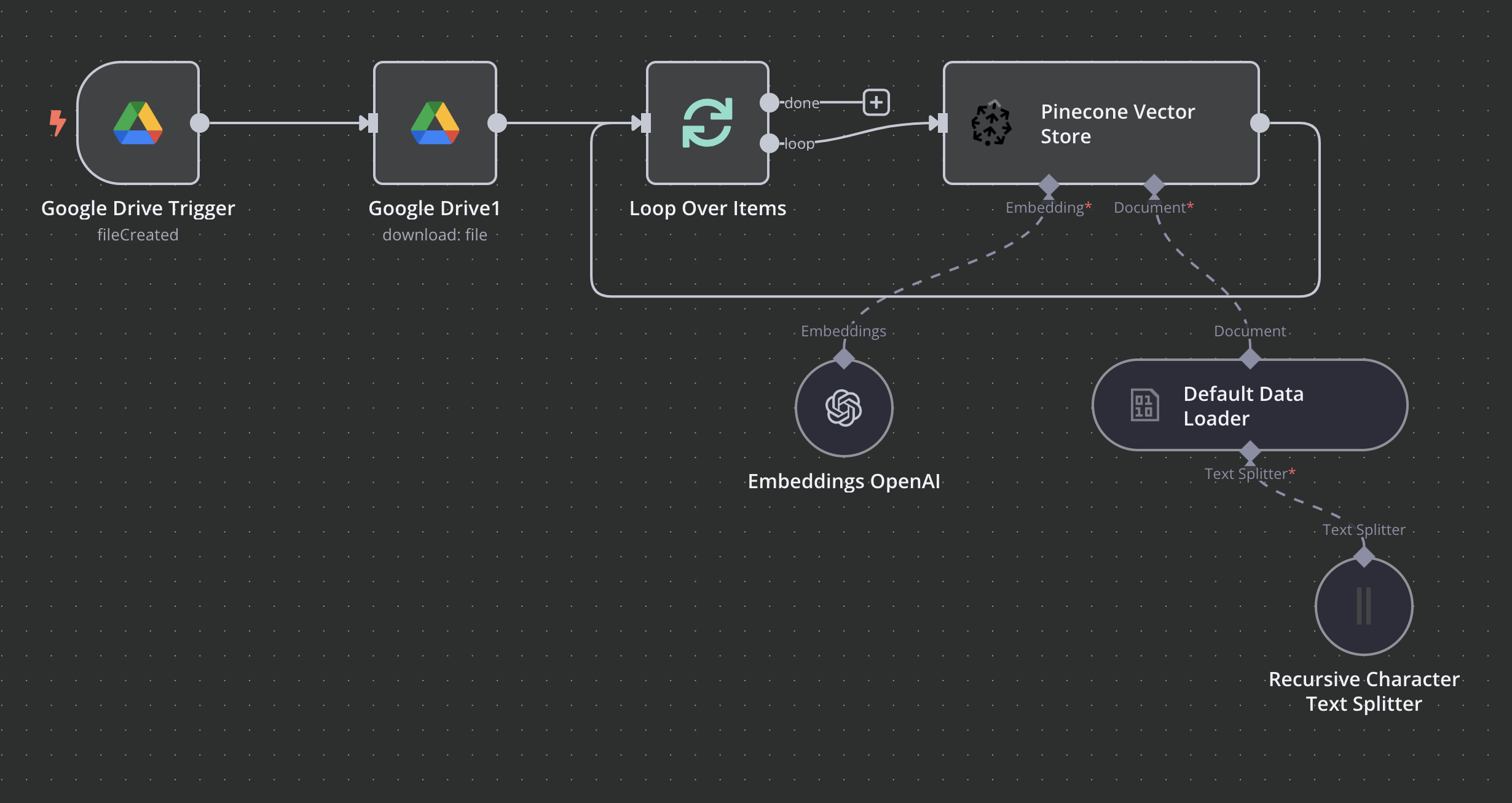Click Pinecone Document input diamond connector
Viewport: 1512px width, 803px height.
(x=1154, y=184)
